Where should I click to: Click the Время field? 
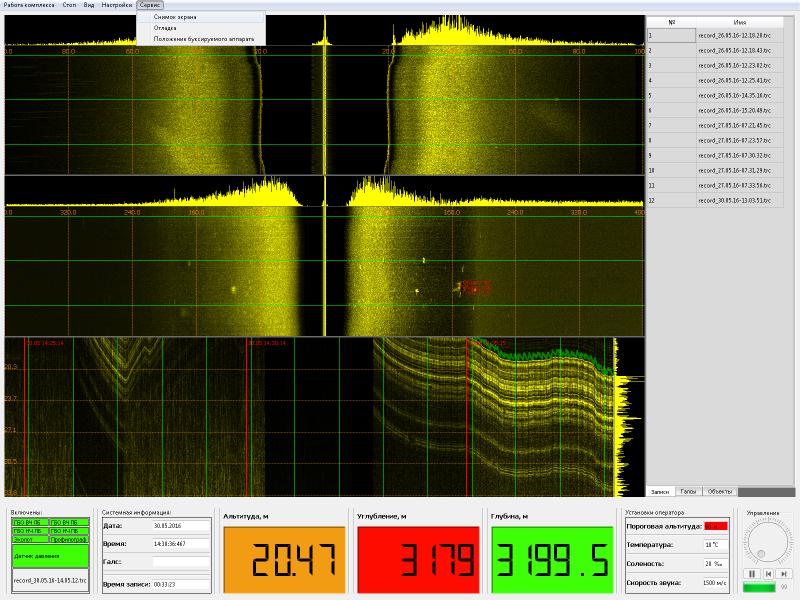tap(181, 544)
